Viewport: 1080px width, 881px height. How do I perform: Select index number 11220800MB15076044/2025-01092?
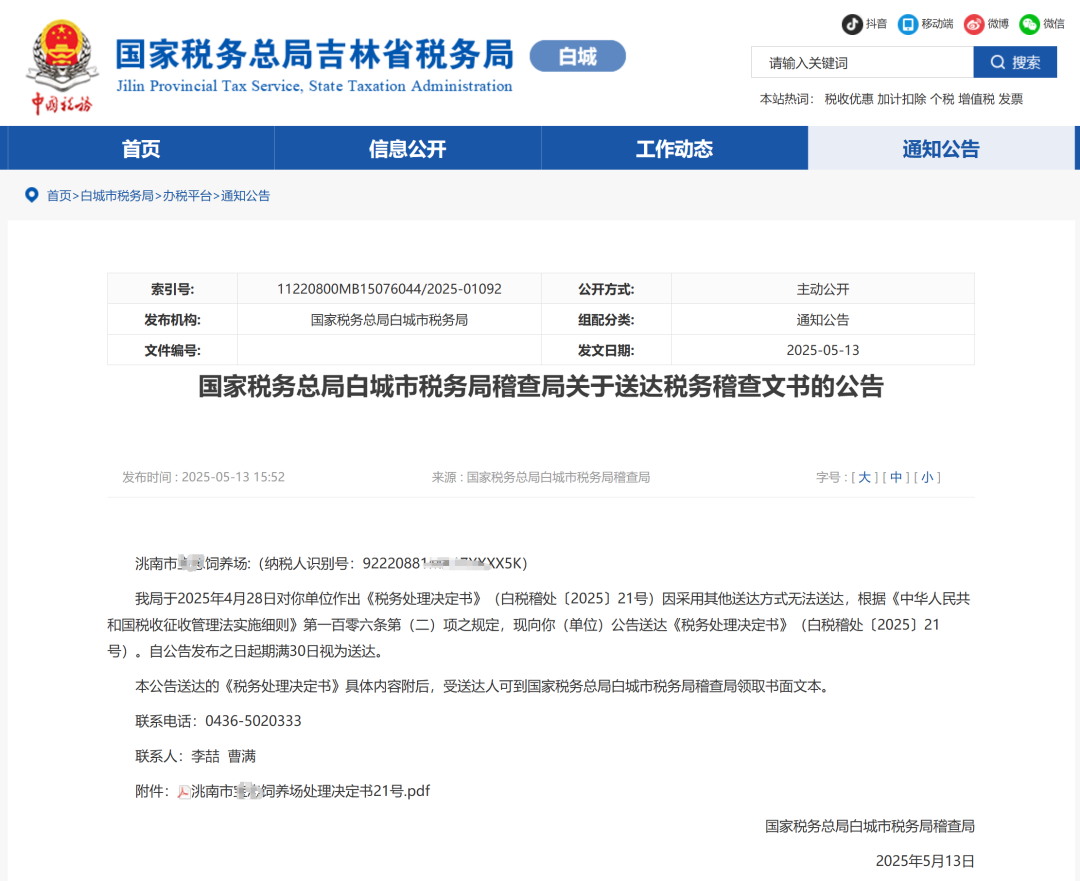pos(389,289)
